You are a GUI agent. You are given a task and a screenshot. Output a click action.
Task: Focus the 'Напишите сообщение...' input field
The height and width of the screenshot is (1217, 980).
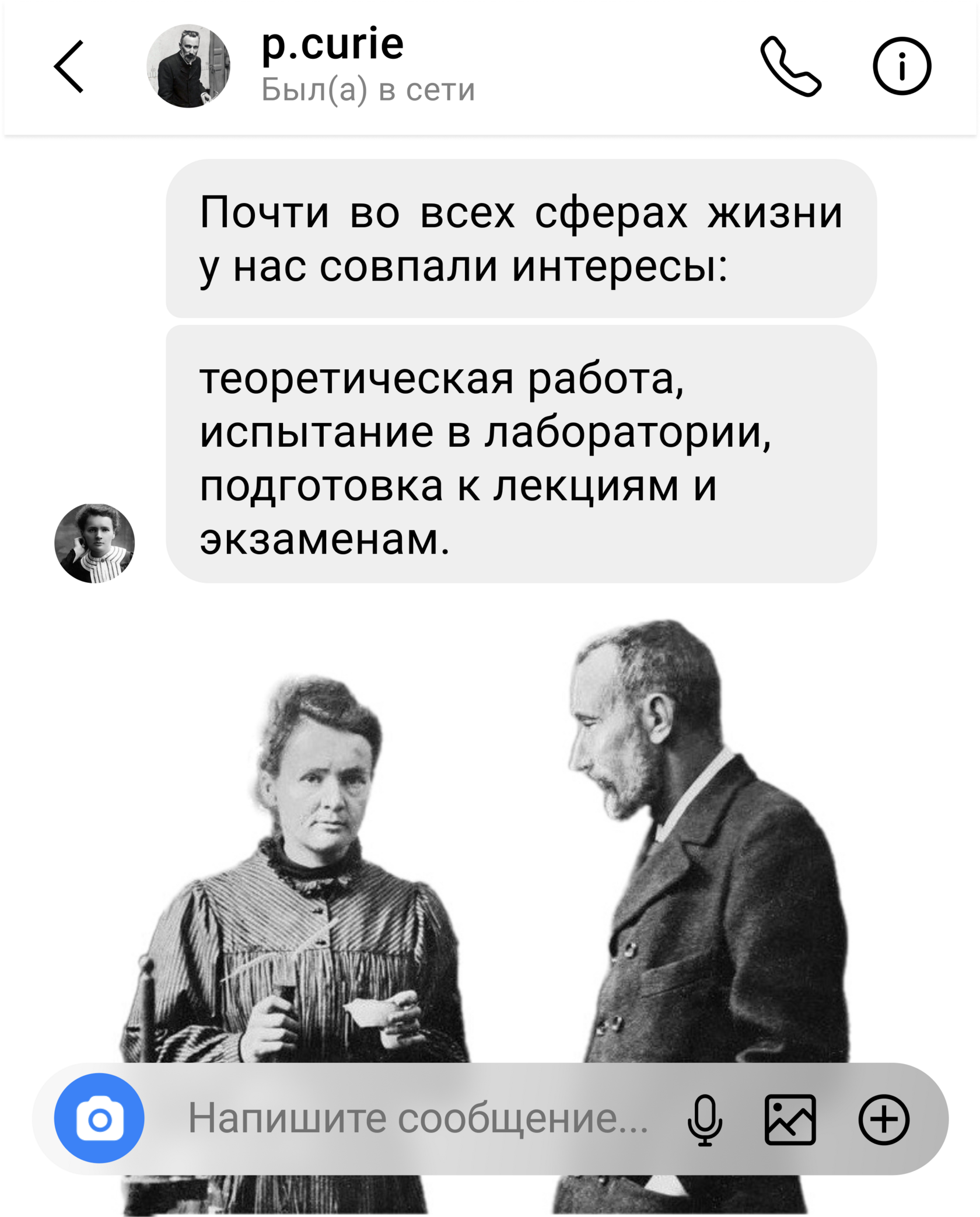[x=418, y=1118]
